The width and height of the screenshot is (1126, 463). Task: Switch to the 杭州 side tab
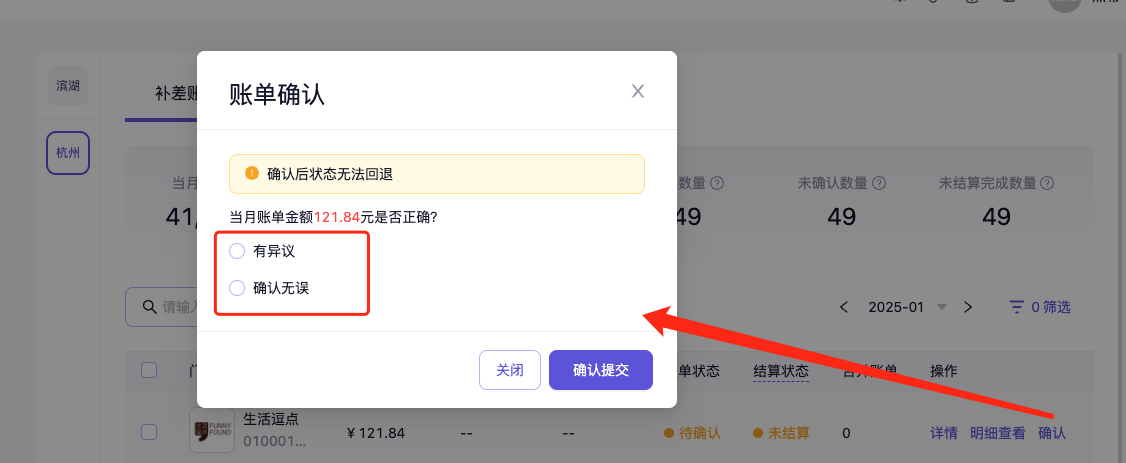pos(68,153)
